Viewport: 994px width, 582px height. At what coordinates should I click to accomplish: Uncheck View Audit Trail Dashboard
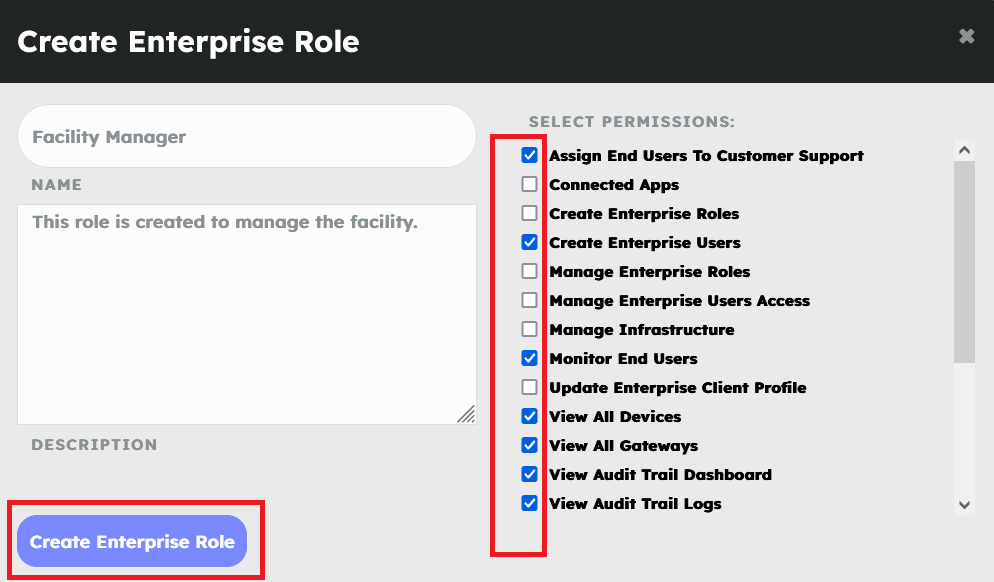pyautogui.click(x=530, y=475)
